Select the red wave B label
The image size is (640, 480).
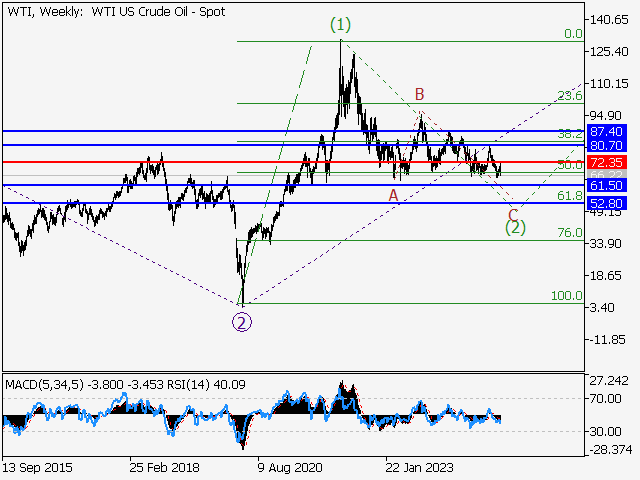pyautogui.click(x=421, y=93)
